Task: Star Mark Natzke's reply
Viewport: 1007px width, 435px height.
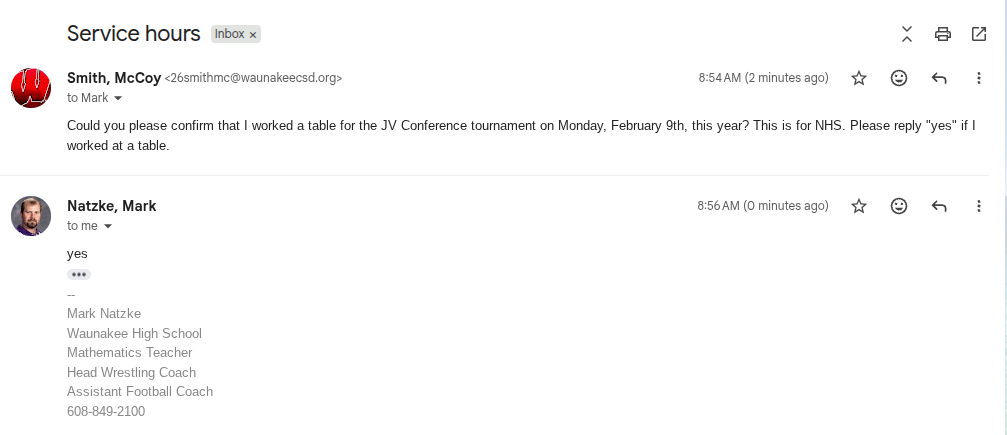Action: point(858,206)
